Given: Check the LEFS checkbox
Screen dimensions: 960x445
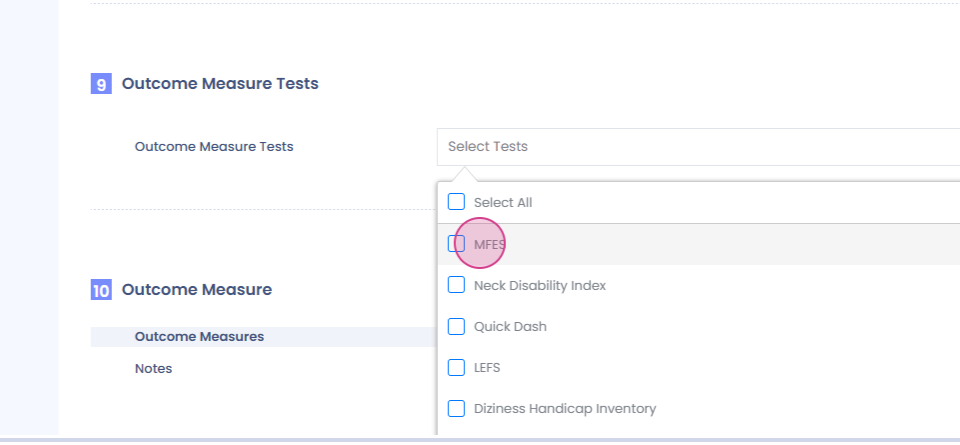Looking at the screenshot, I should 456,367.
